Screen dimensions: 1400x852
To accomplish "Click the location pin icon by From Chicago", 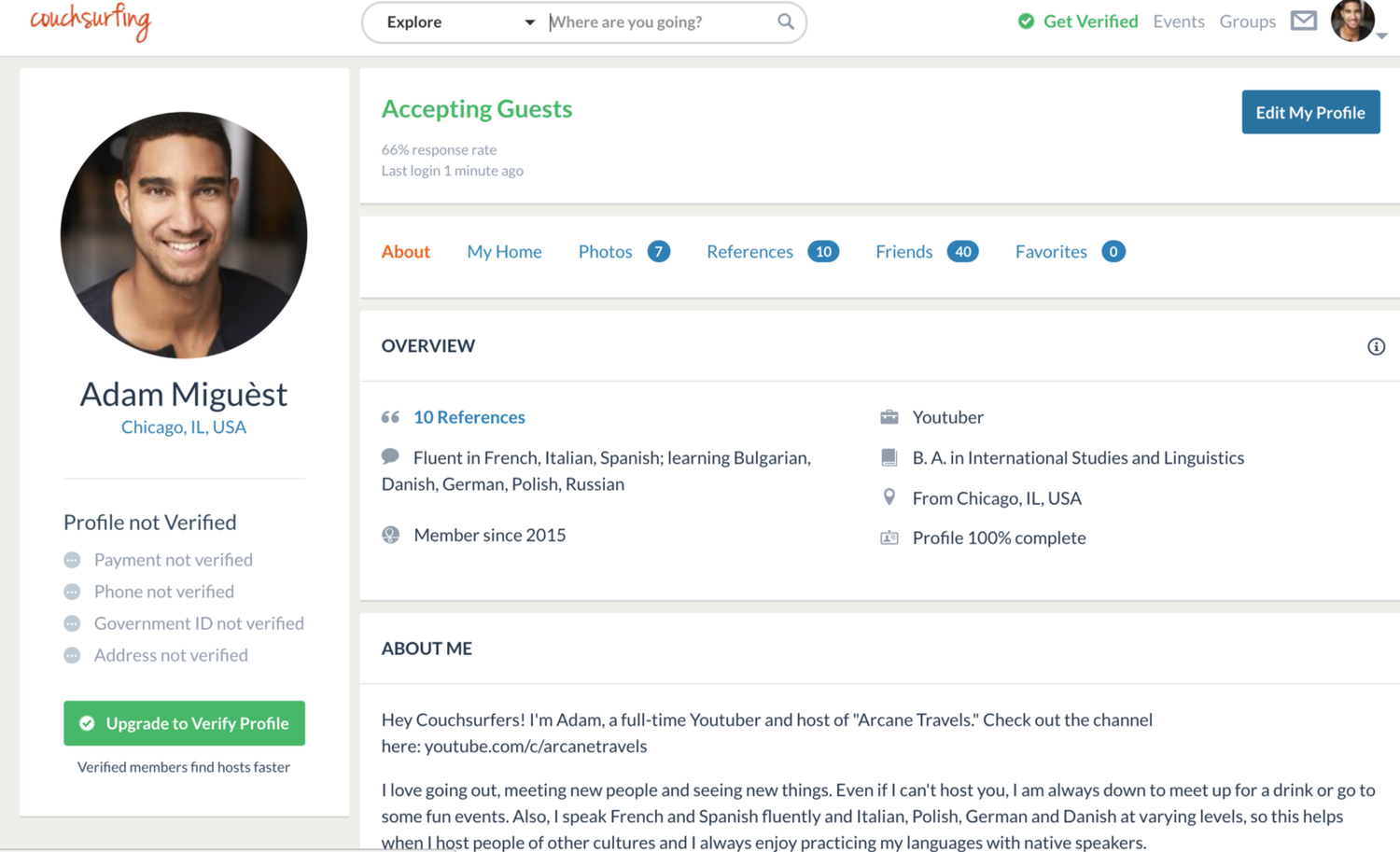I will pos(889,497).
